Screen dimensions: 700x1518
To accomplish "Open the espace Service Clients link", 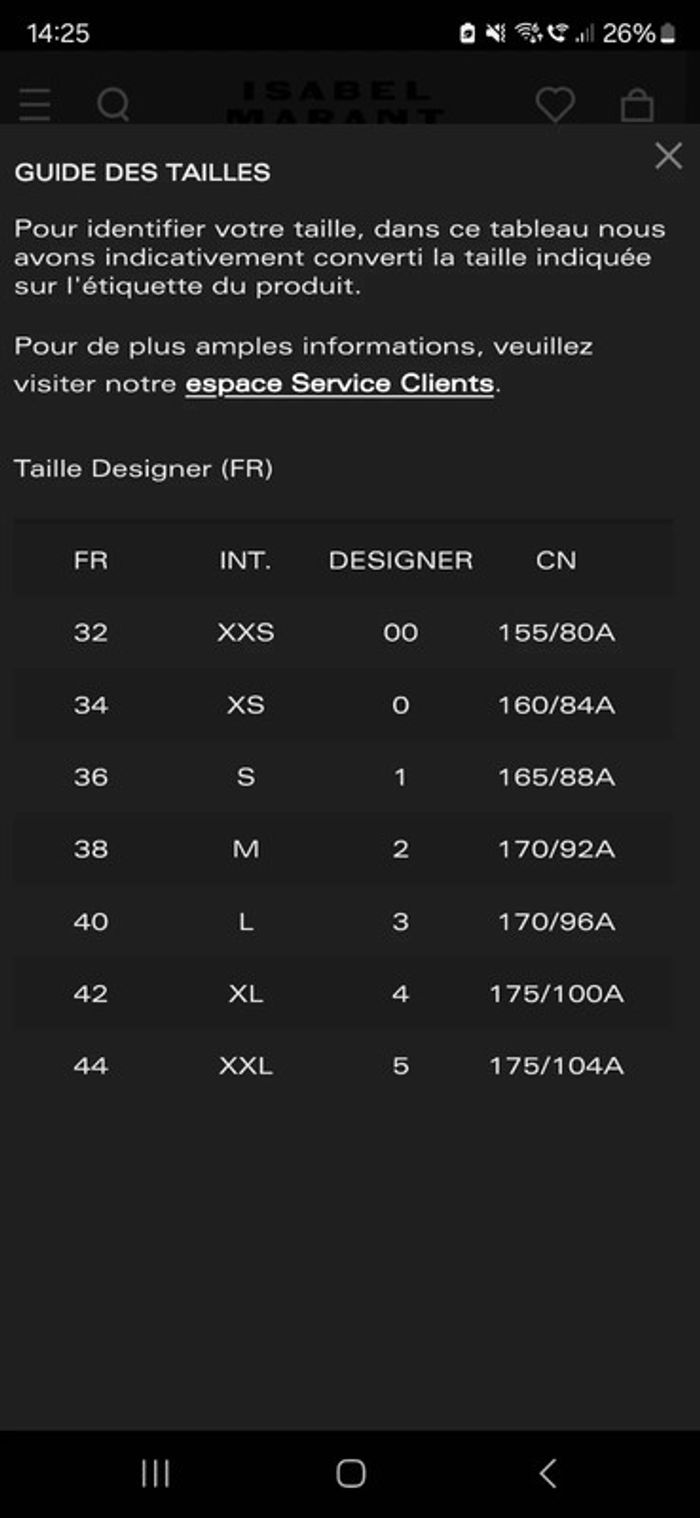I will (340, 383).
